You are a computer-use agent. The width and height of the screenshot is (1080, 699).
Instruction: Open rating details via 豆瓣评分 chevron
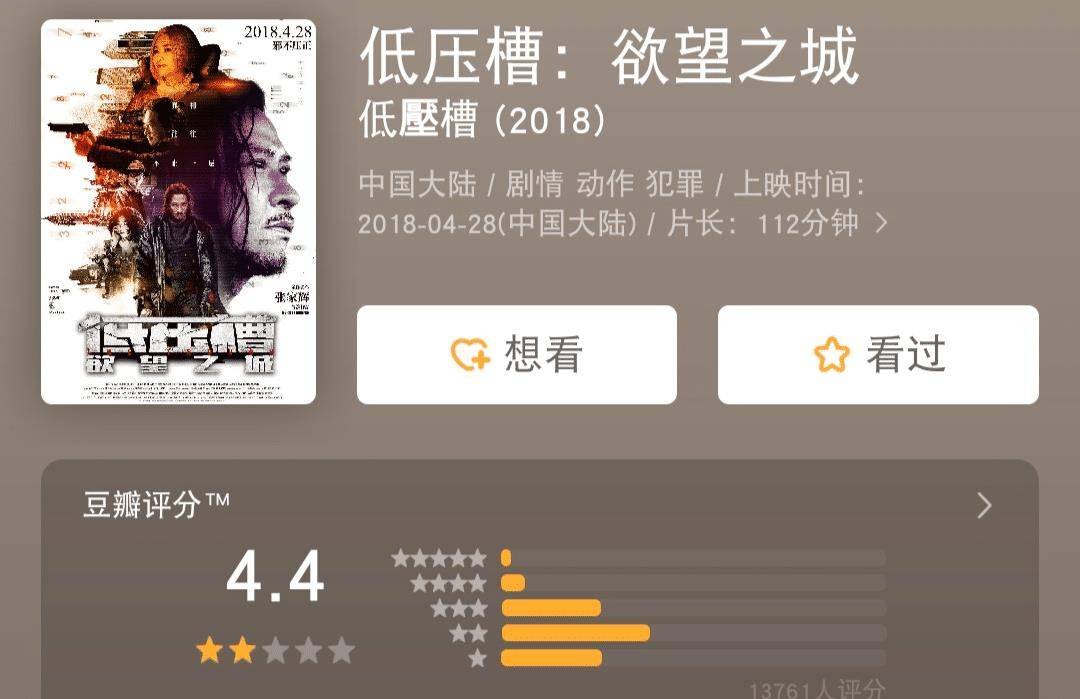(x=984, y=505)
